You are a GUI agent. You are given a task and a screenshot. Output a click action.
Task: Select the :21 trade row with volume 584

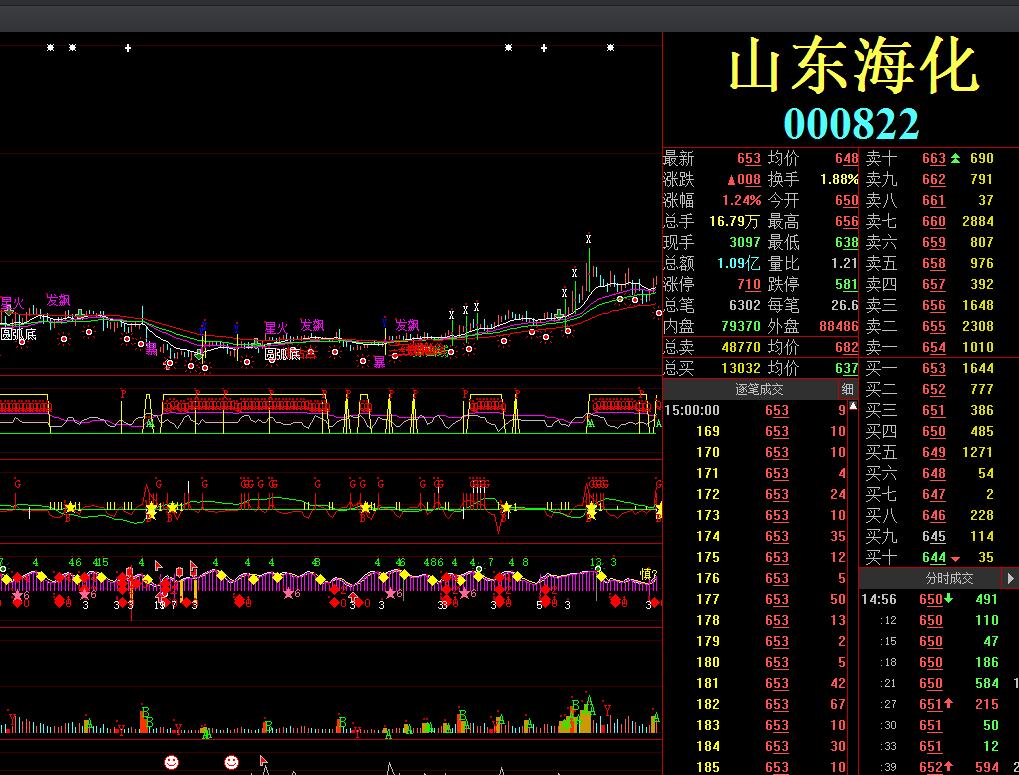(938, 683)
